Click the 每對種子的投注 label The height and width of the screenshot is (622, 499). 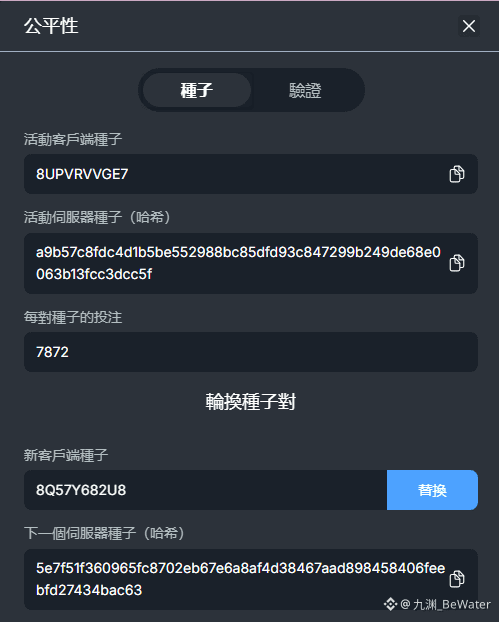[x=73, y=317]
